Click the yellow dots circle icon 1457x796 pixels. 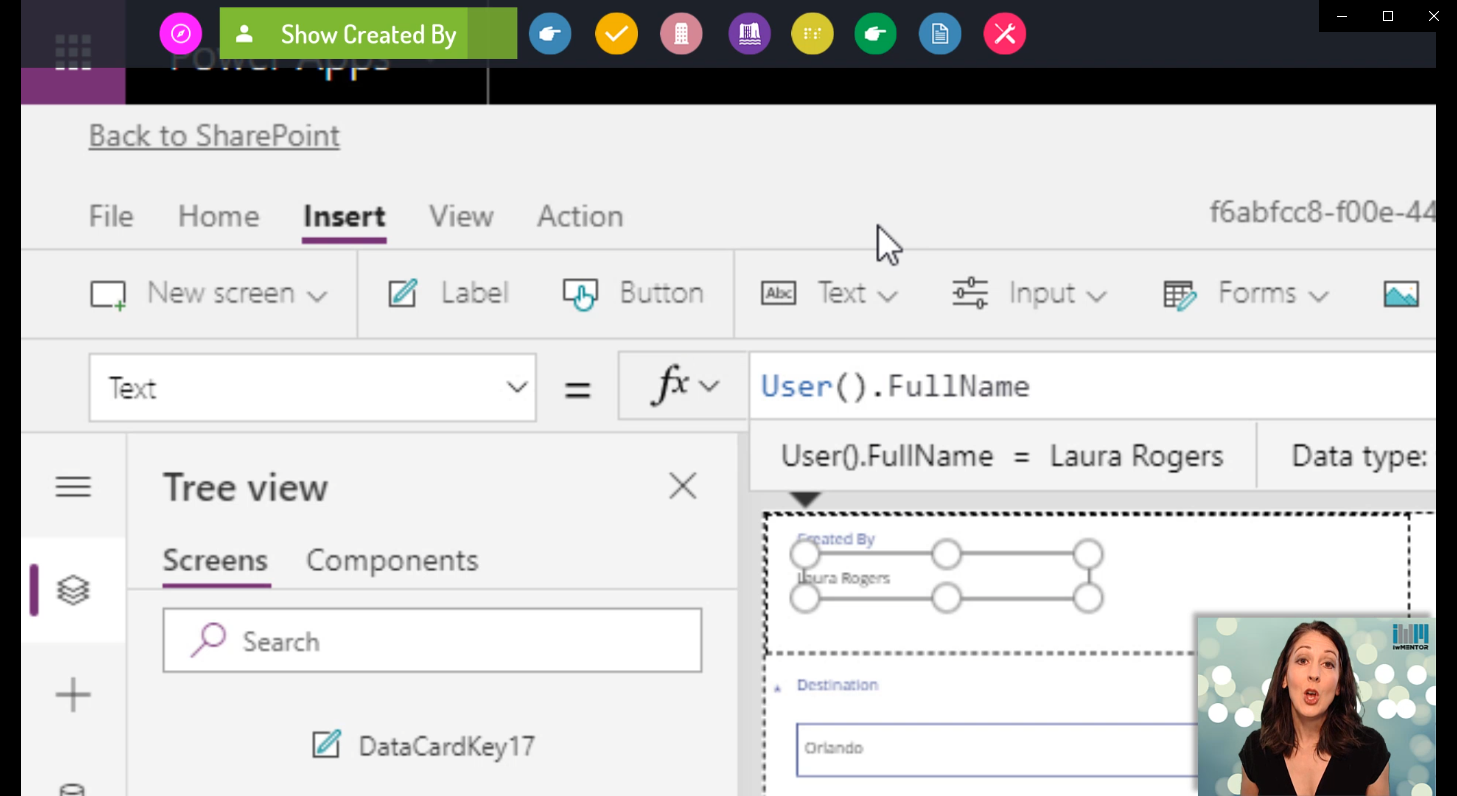pos(812,34)
